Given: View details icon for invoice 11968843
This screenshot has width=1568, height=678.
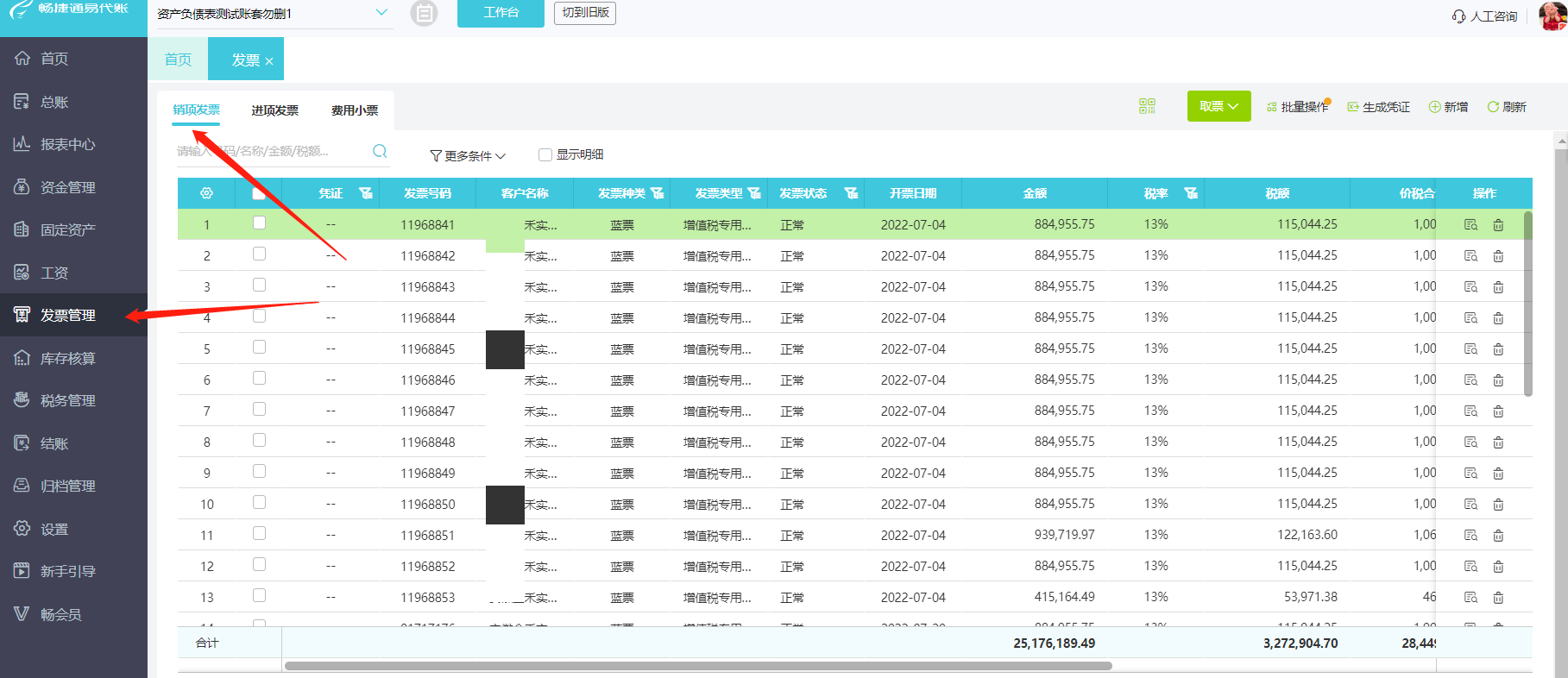Looking at the screenshot, I should click(x=1470, y=287).
